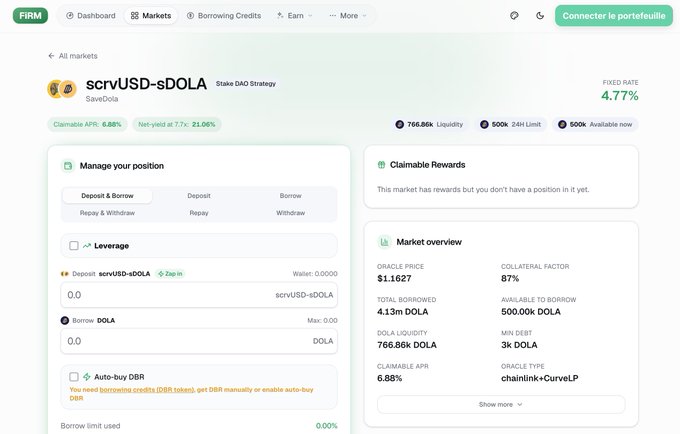Enable the Auto-buy DBR checkbox
The width and height of the screenshot is (680, 434).
(x=74, y=377)
